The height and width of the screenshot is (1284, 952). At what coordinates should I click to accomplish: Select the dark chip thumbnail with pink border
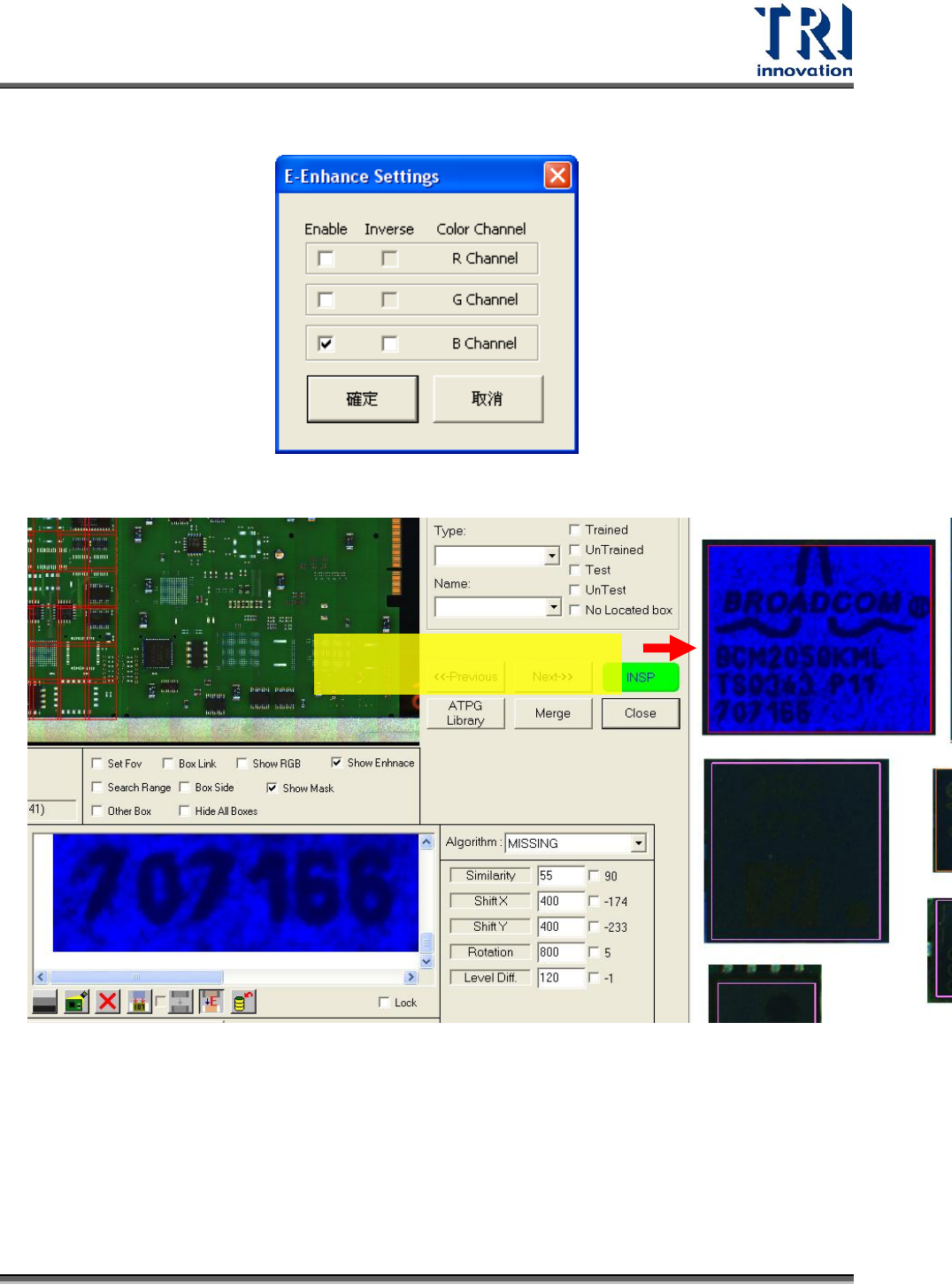pos(796,850)
